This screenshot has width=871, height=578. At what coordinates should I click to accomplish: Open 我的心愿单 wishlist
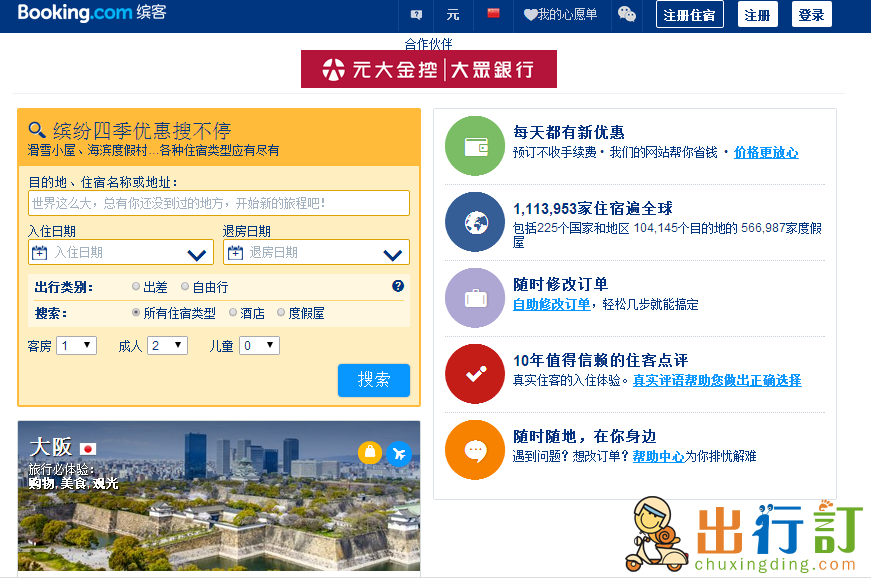[560, 14]
